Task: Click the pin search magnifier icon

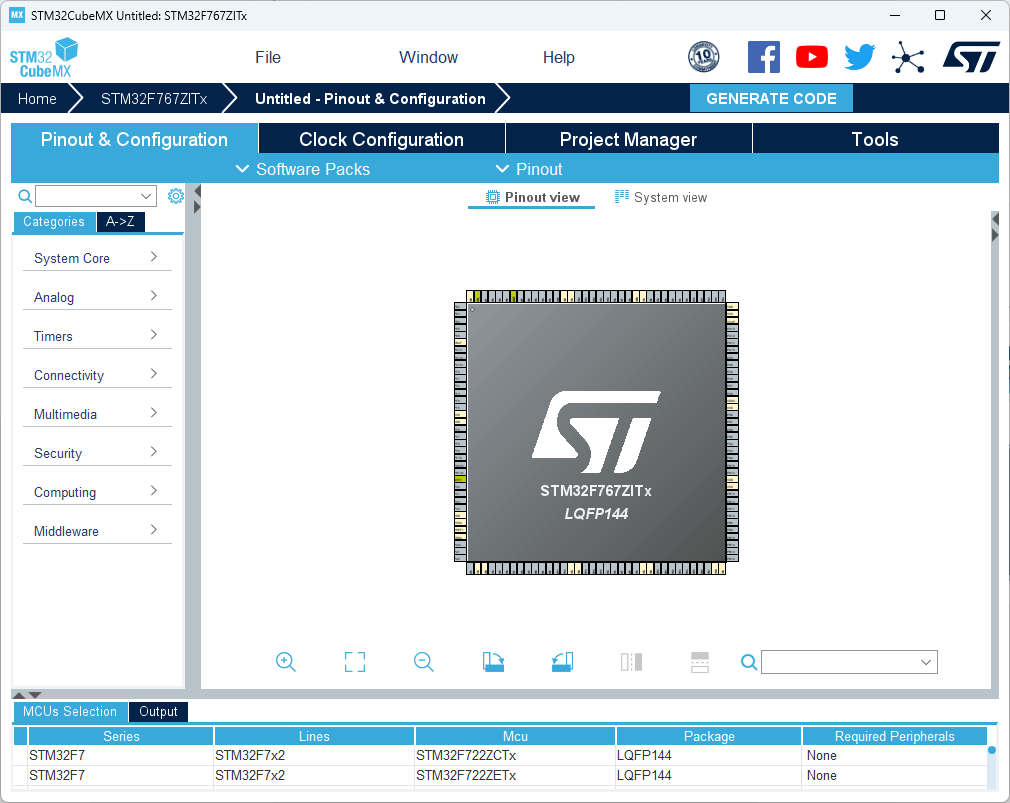Action: click(748, 662)
